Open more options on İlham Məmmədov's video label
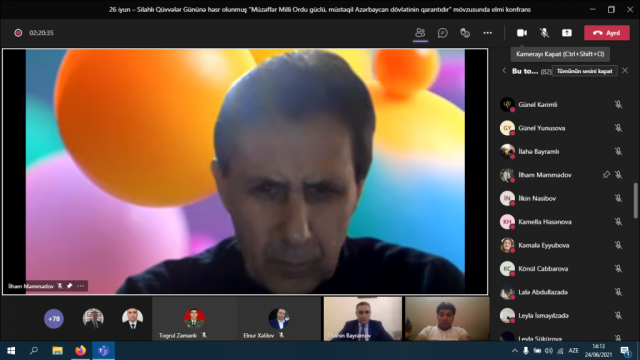 (81, 286)
